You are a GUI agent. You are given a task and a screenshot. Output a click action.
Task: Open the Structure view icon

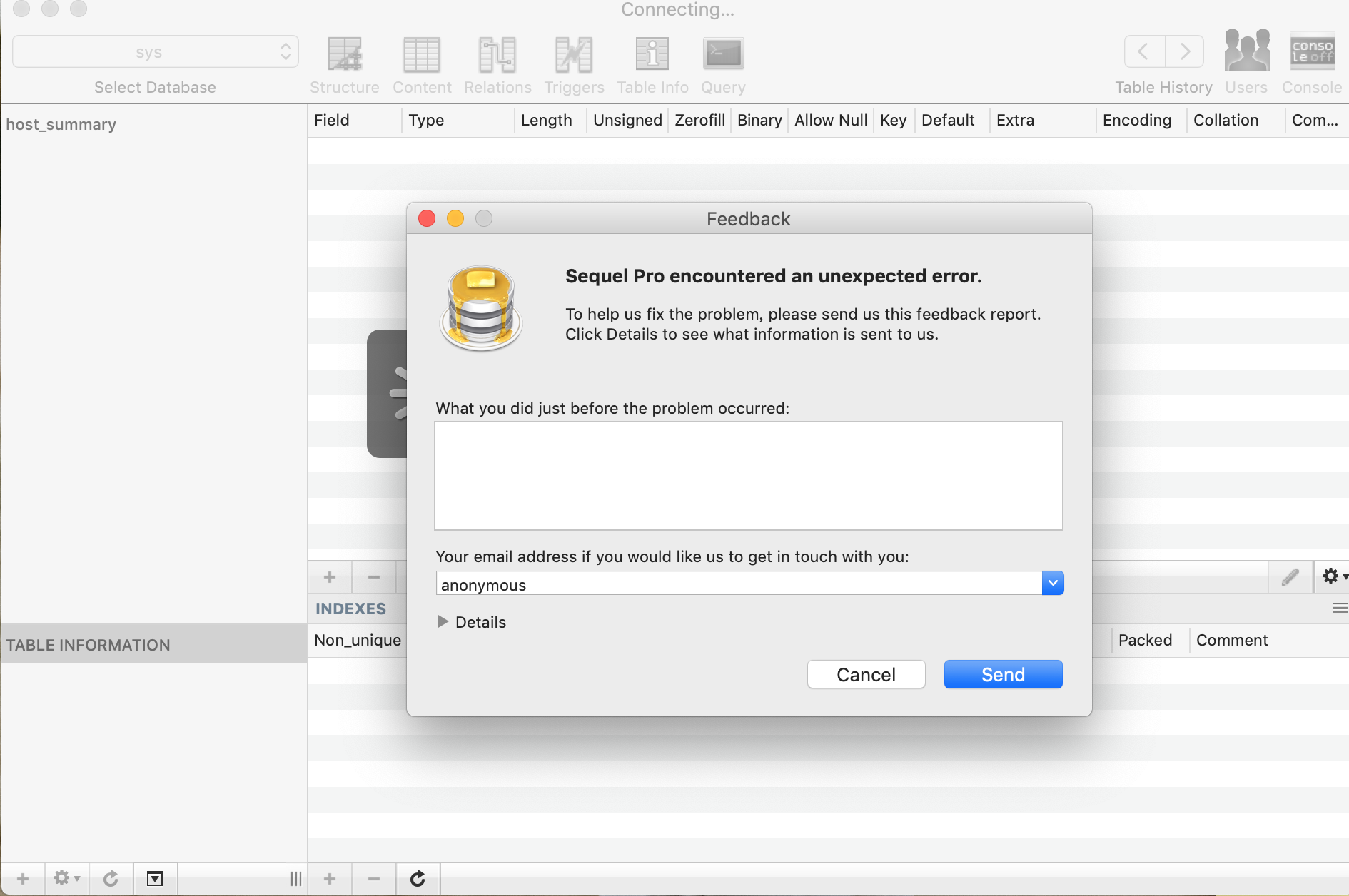[x=345, y=55]
